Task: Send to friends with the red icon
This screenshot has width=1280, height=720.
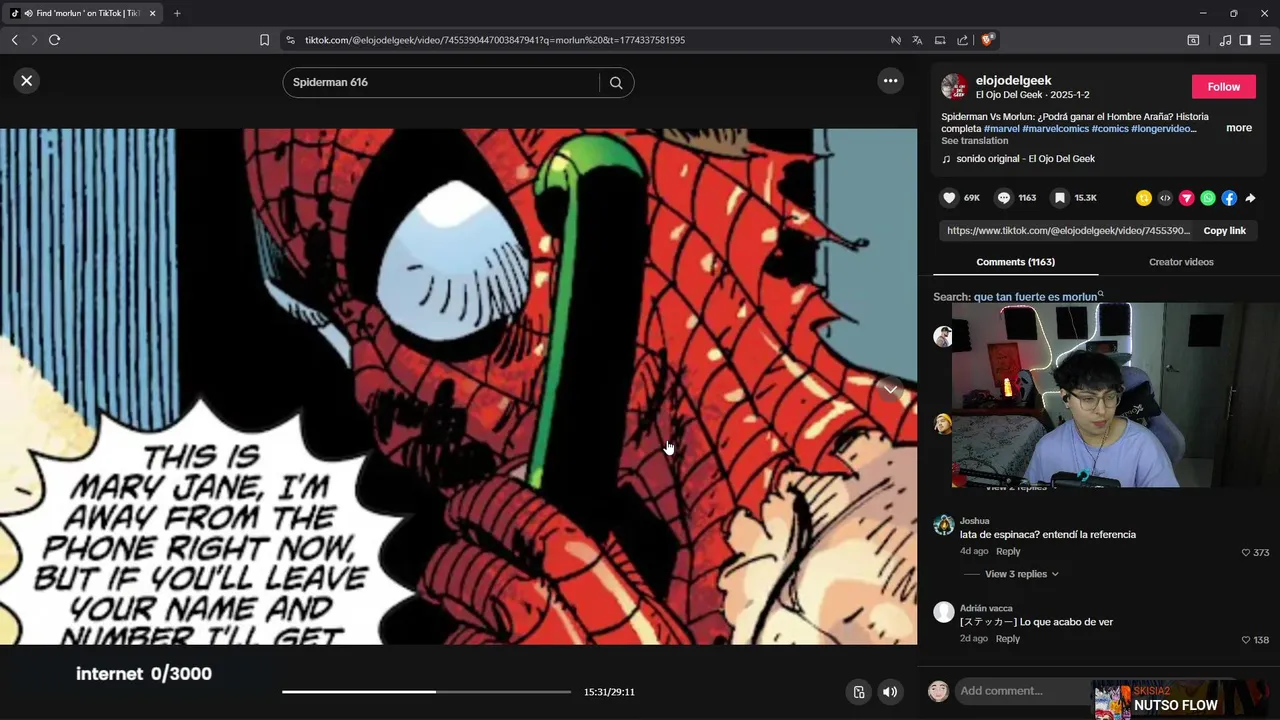Action: click(1186, 198)
